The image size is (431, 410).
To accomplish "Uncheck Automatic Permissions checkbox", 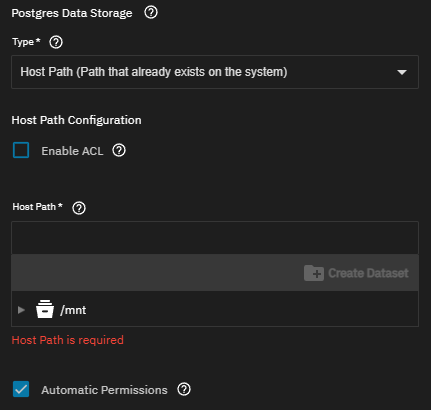I will point(21,389).
